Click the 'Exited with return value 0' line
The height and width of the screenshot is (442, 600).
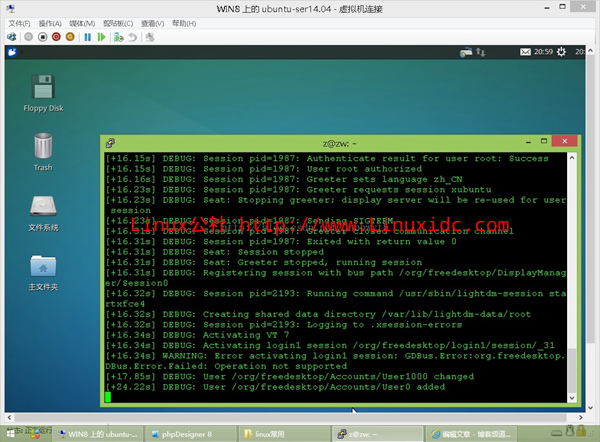(x=281, y=241)
